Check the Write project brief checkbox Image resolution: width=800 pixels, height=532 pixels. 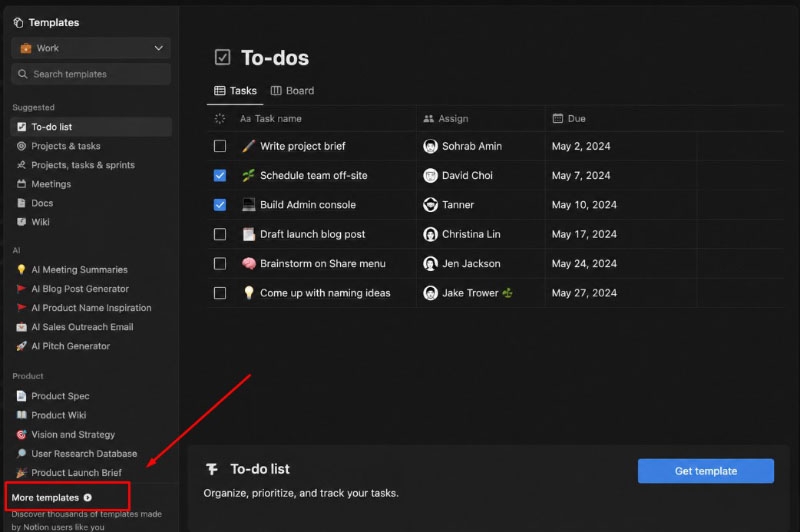[x=220, y=146]
